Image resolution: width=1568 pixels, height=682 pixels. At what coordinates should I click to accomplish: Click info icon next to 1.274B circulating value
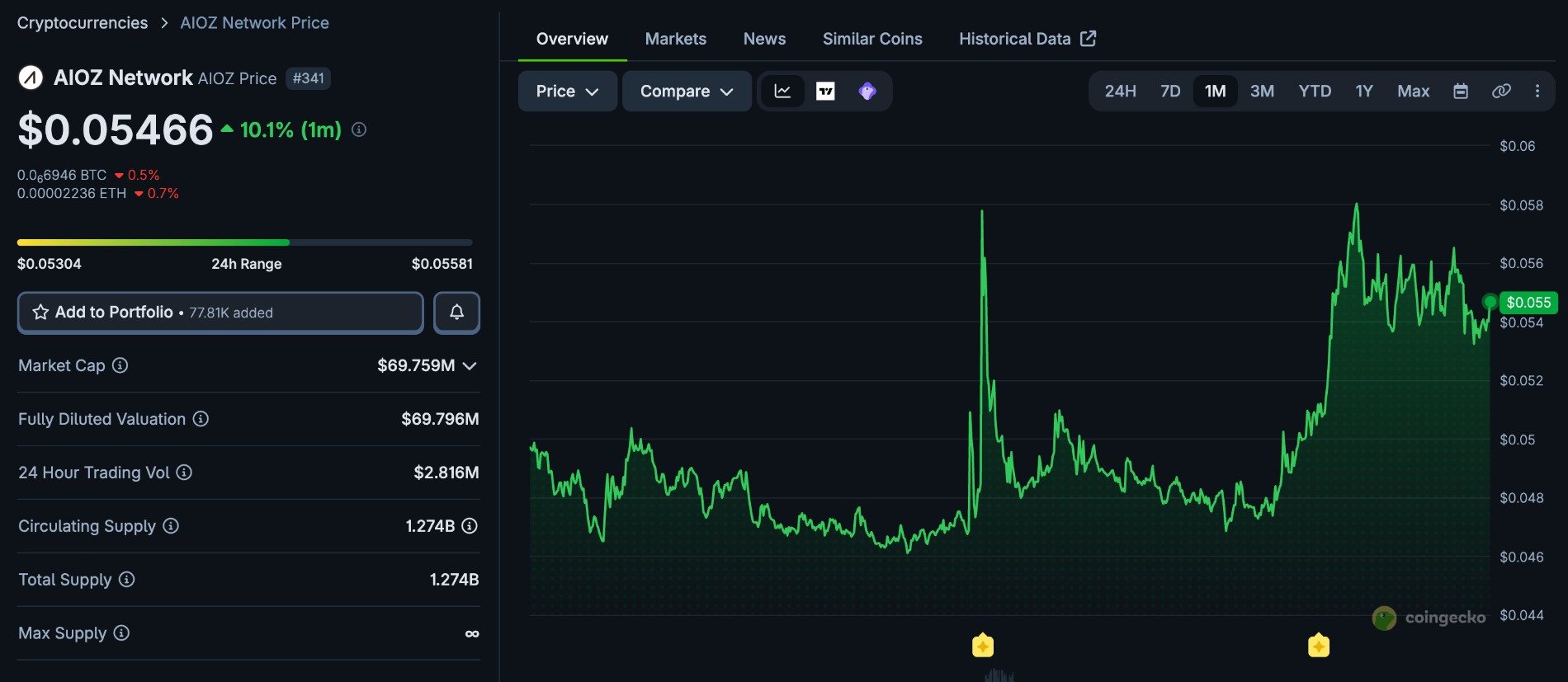(x=470, y=526)
